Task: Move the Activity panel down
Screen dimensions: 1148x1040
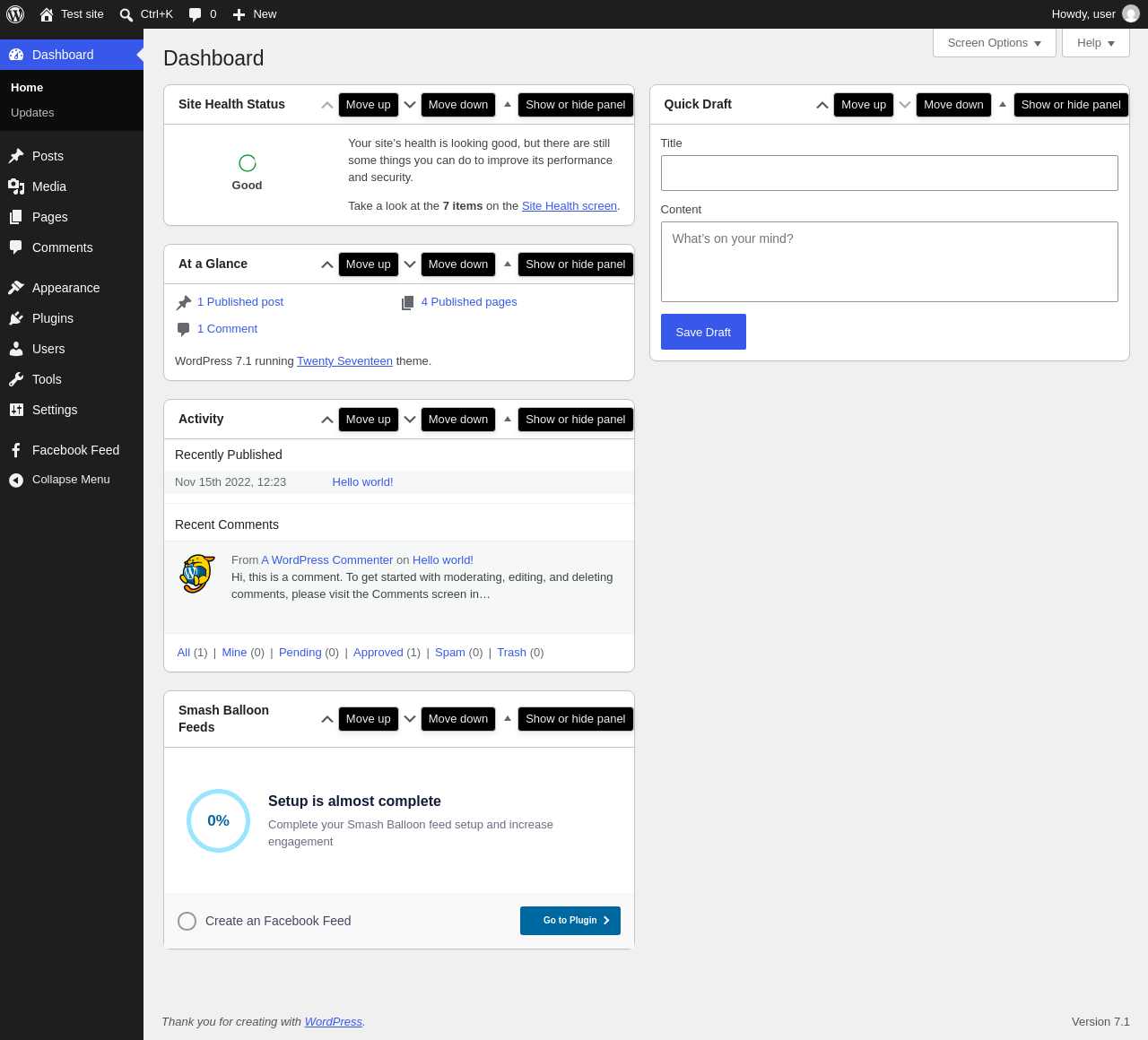Action: 410,420
